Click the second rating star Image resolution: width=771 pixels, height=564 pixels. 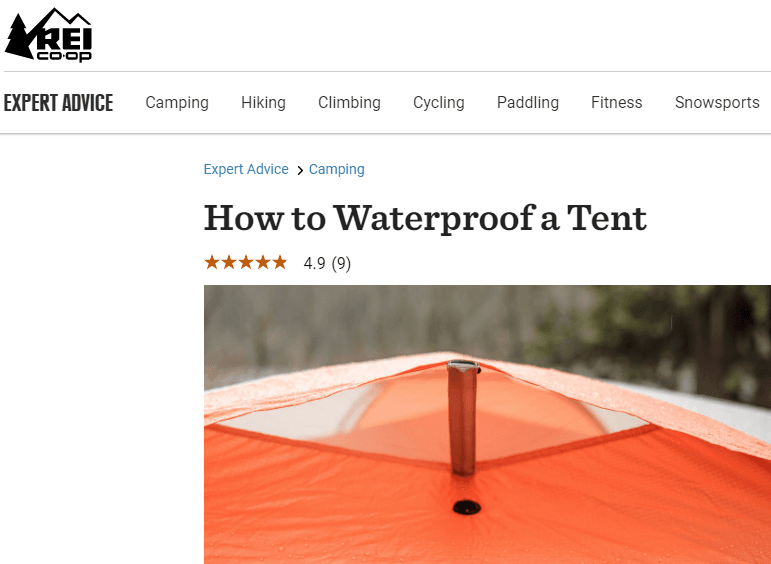[x=229, y=263]
